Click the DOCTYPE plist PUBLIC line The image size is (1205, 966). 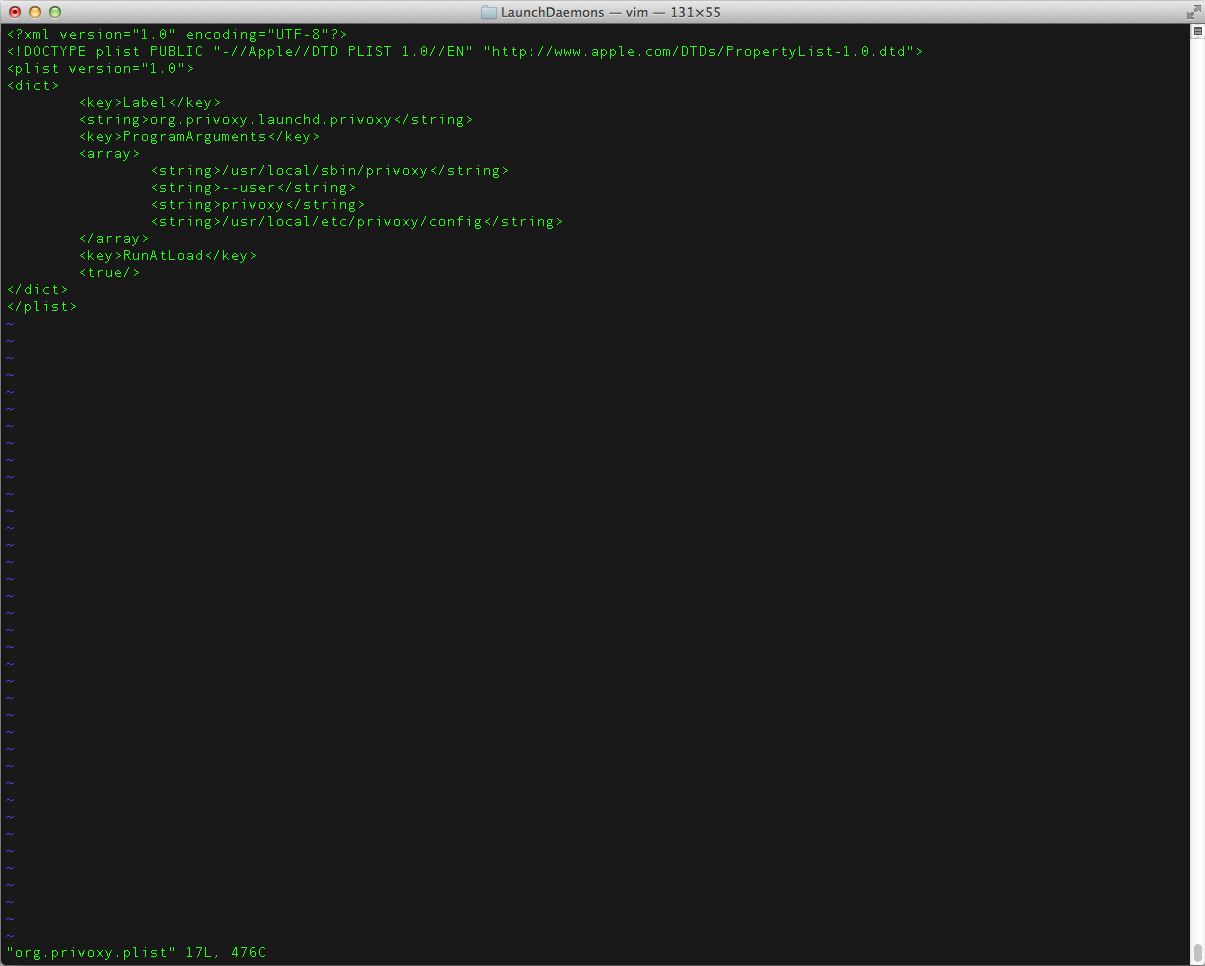(x=465, y=51)
